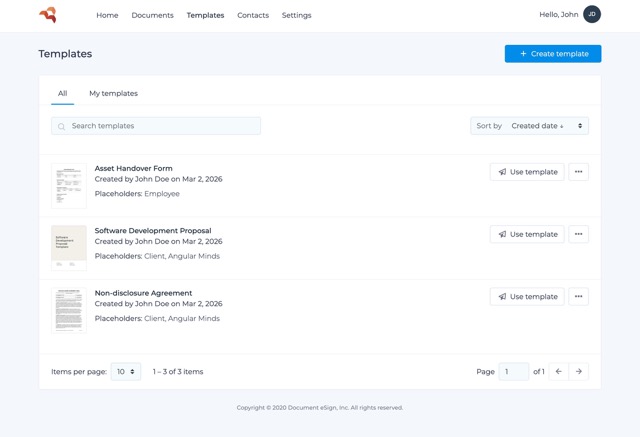Screen dimensions: 640x437
Task: Click the copyright footer text
Action: click(x=320, y=408)
